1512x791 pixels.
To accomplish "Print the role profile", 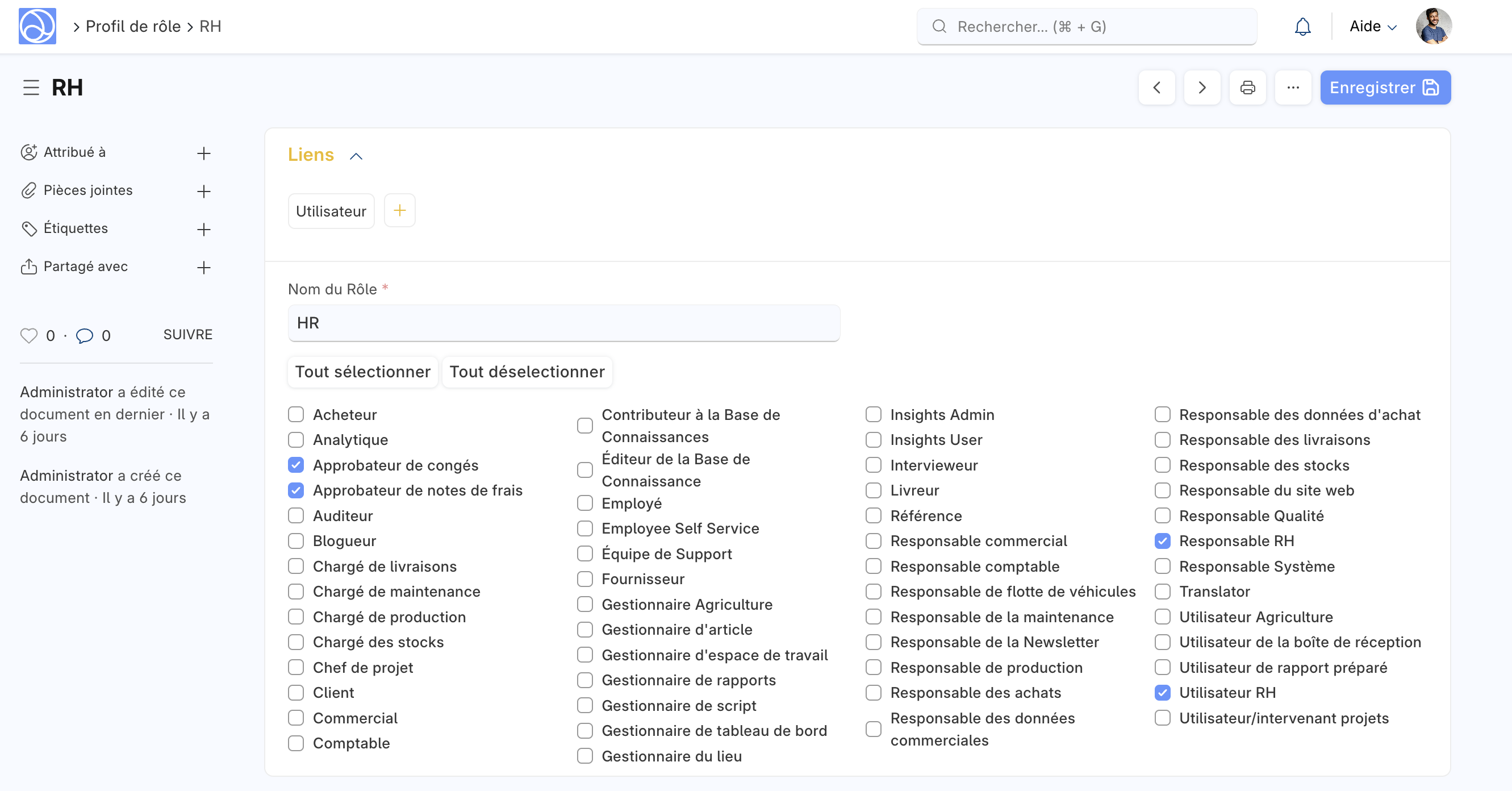I will [x=1247, y=87].
